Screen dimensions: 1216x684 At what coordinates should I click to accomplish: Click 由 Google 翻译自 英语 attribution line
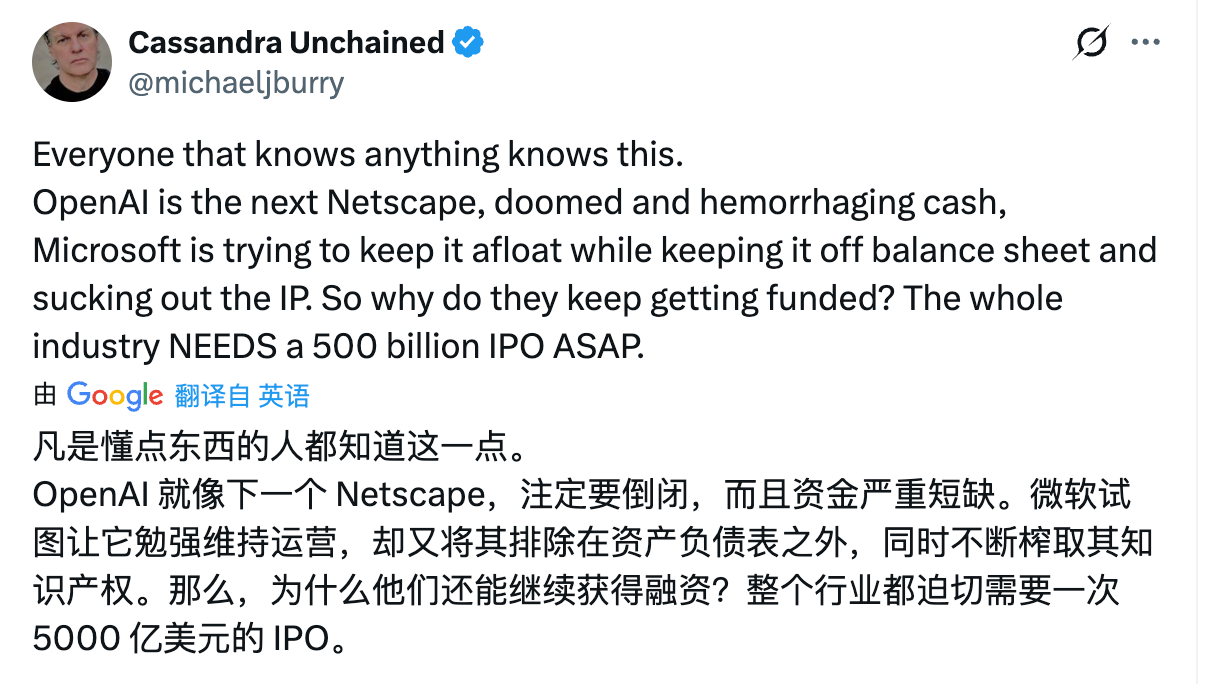(x=170, y=396)
